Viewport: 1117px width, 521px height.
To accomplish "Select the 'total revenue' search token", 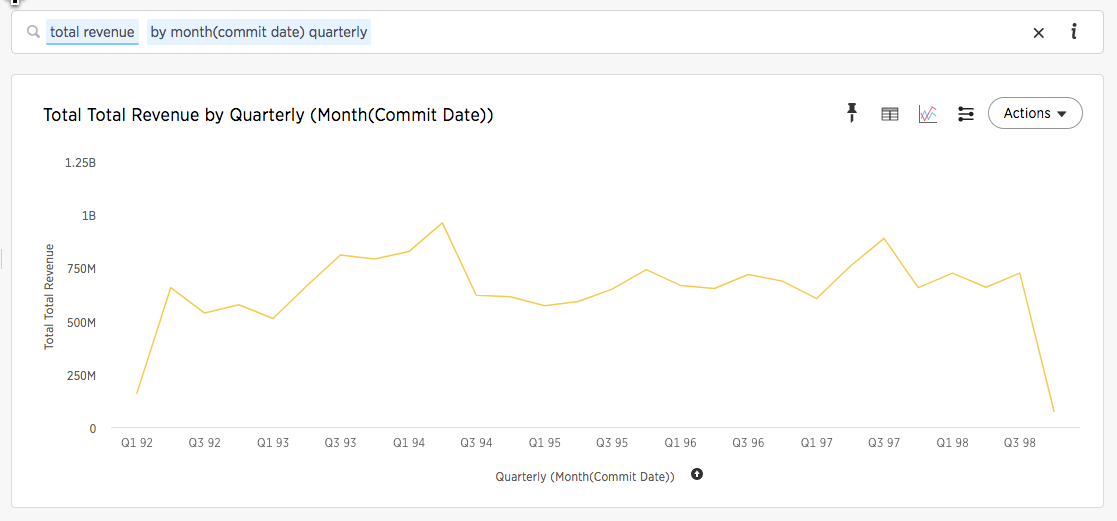I will (x=92, y=32).
